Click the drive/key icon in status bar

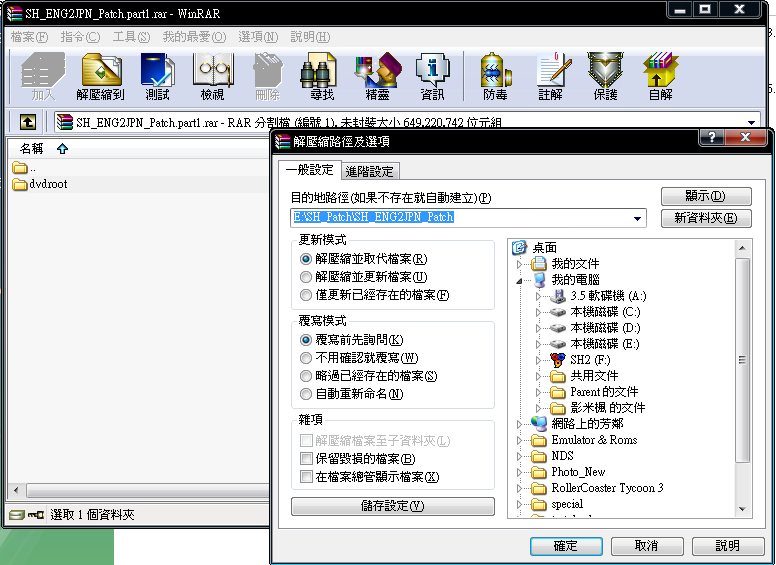(x=27, y=515)
